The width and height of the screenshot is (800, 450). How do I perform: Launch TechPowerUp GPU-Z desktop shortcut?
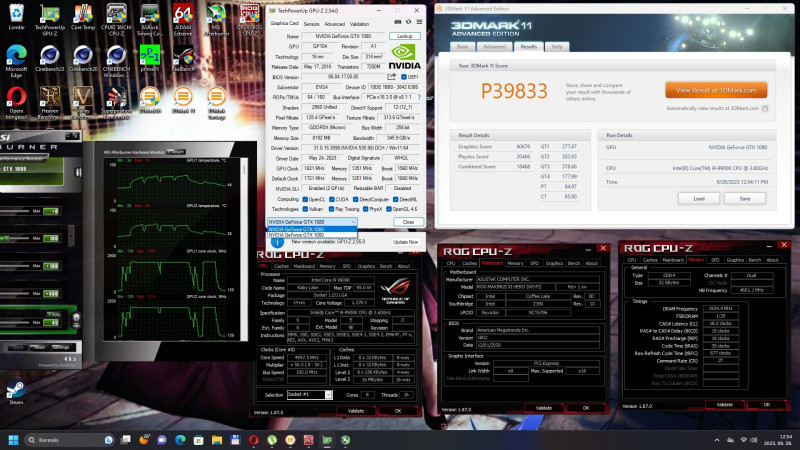coord(49,19)
